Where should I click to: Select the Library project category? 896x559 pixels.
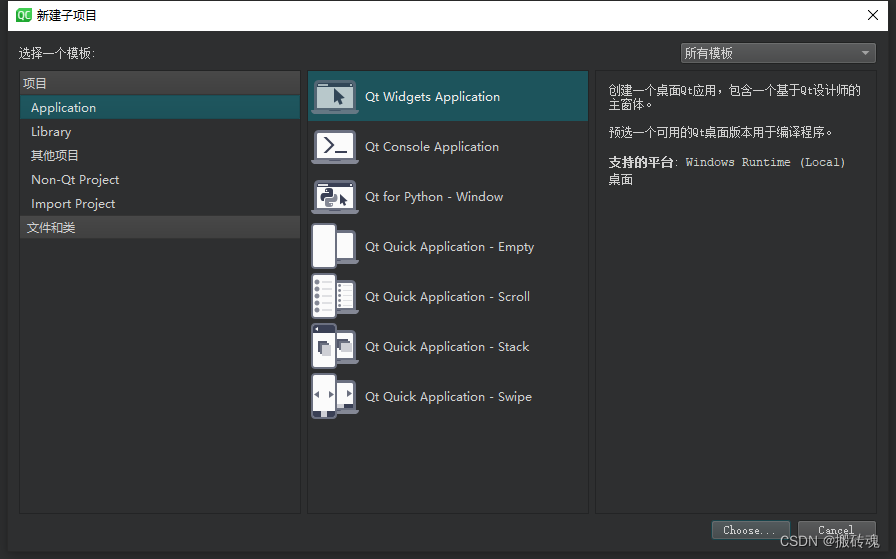pos(160,131)
